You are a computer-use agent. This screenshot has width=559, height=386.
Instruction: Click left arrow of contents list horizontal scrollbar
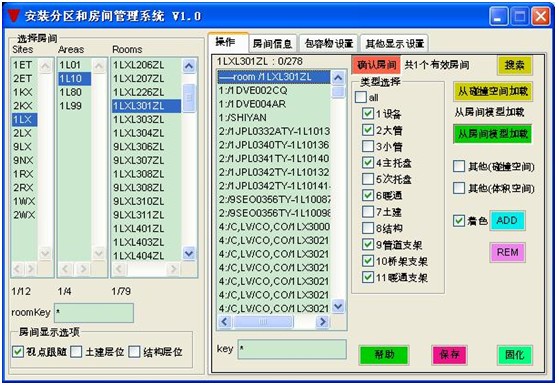pos(224,322)
